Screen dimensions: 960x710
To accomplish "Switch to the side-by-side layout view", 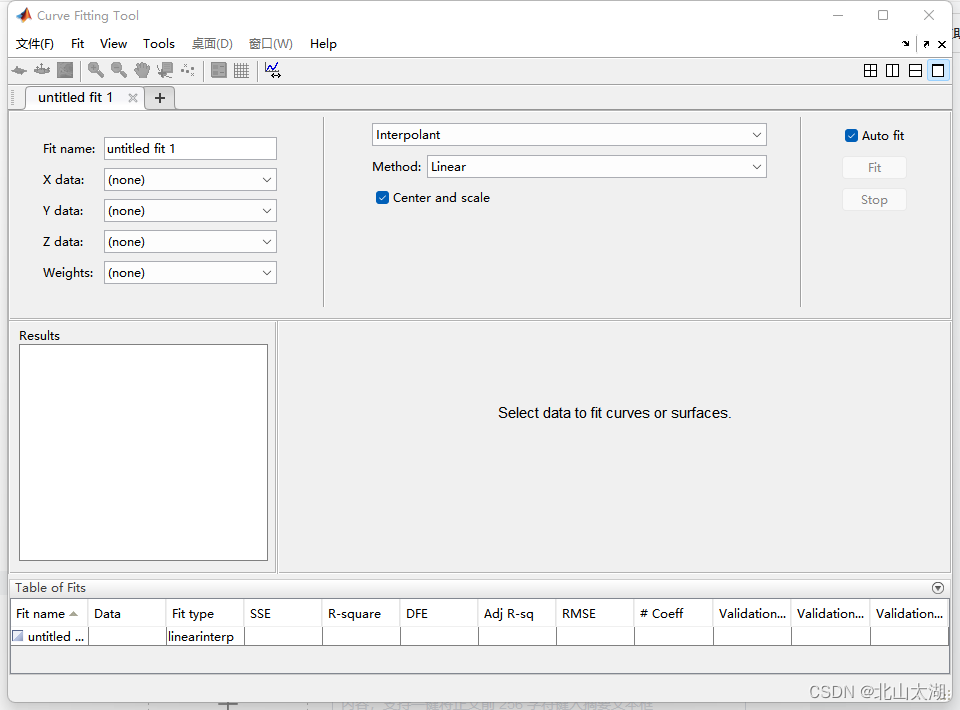I will tap(892, 70).
